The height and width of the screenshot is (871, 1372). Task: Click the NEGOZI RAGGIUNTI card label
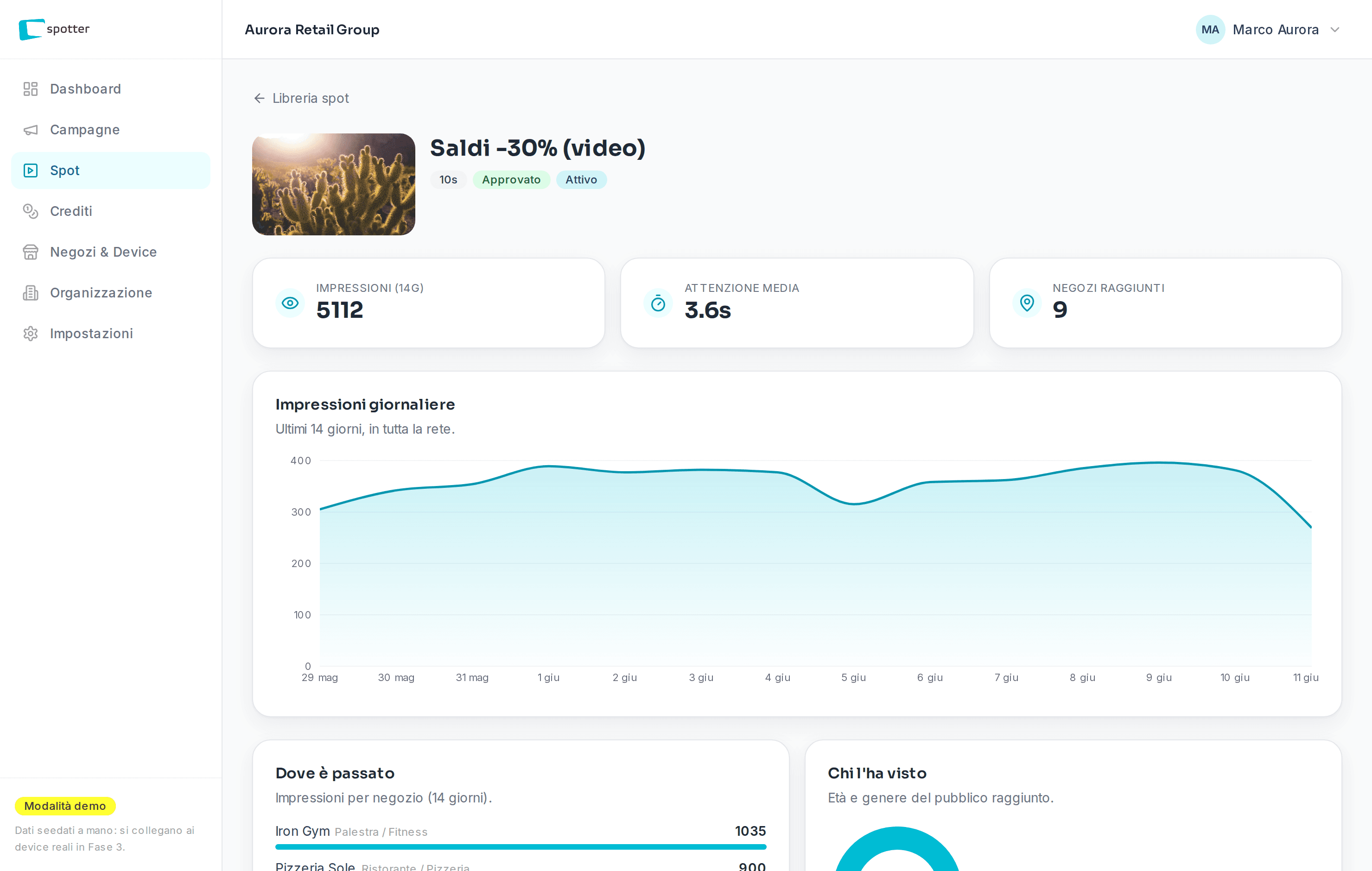(x=1109, y=288)
